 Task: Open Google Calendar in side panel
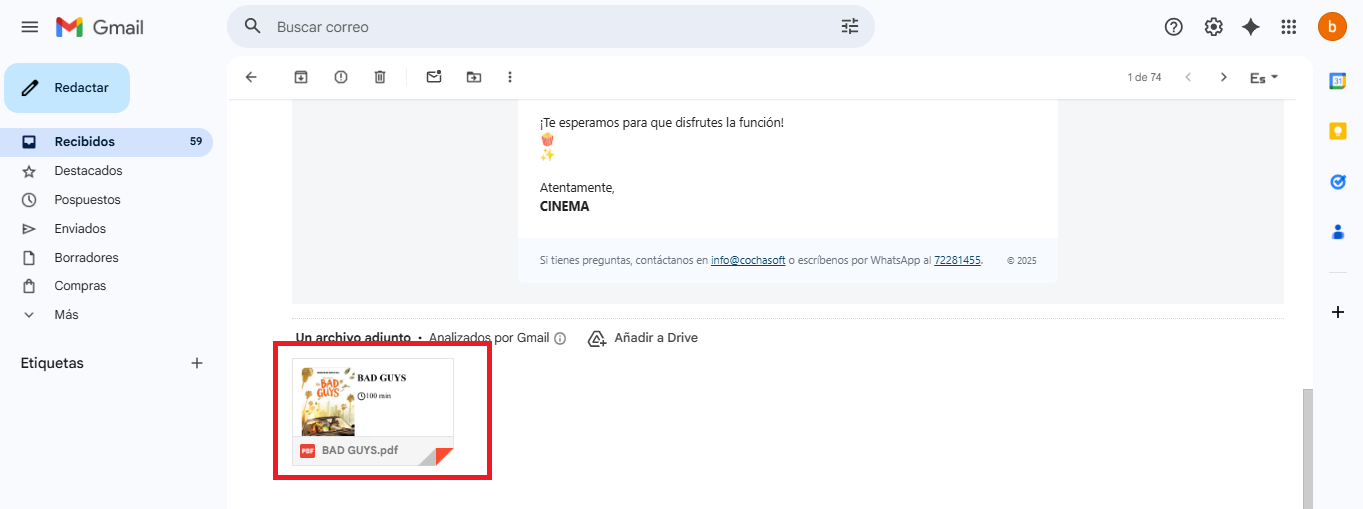(x=1338, y=81)
